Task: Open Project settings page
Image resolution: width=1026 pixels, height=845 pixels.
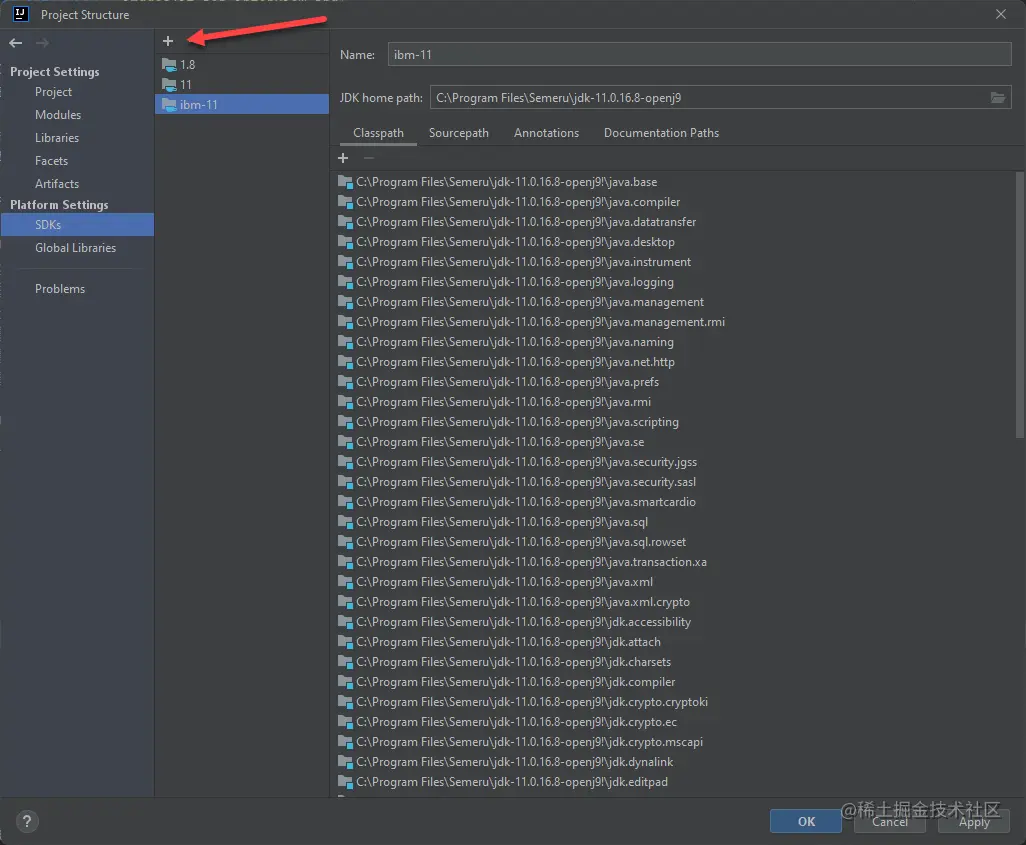Action: pyautogui.click(x=54, y=92)
